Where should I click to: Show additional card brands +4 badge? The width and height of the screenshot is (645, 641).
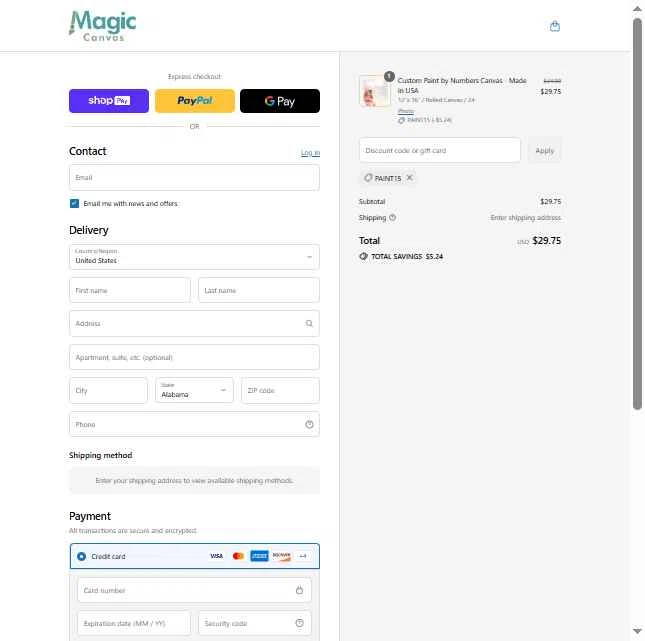point(303,556)
